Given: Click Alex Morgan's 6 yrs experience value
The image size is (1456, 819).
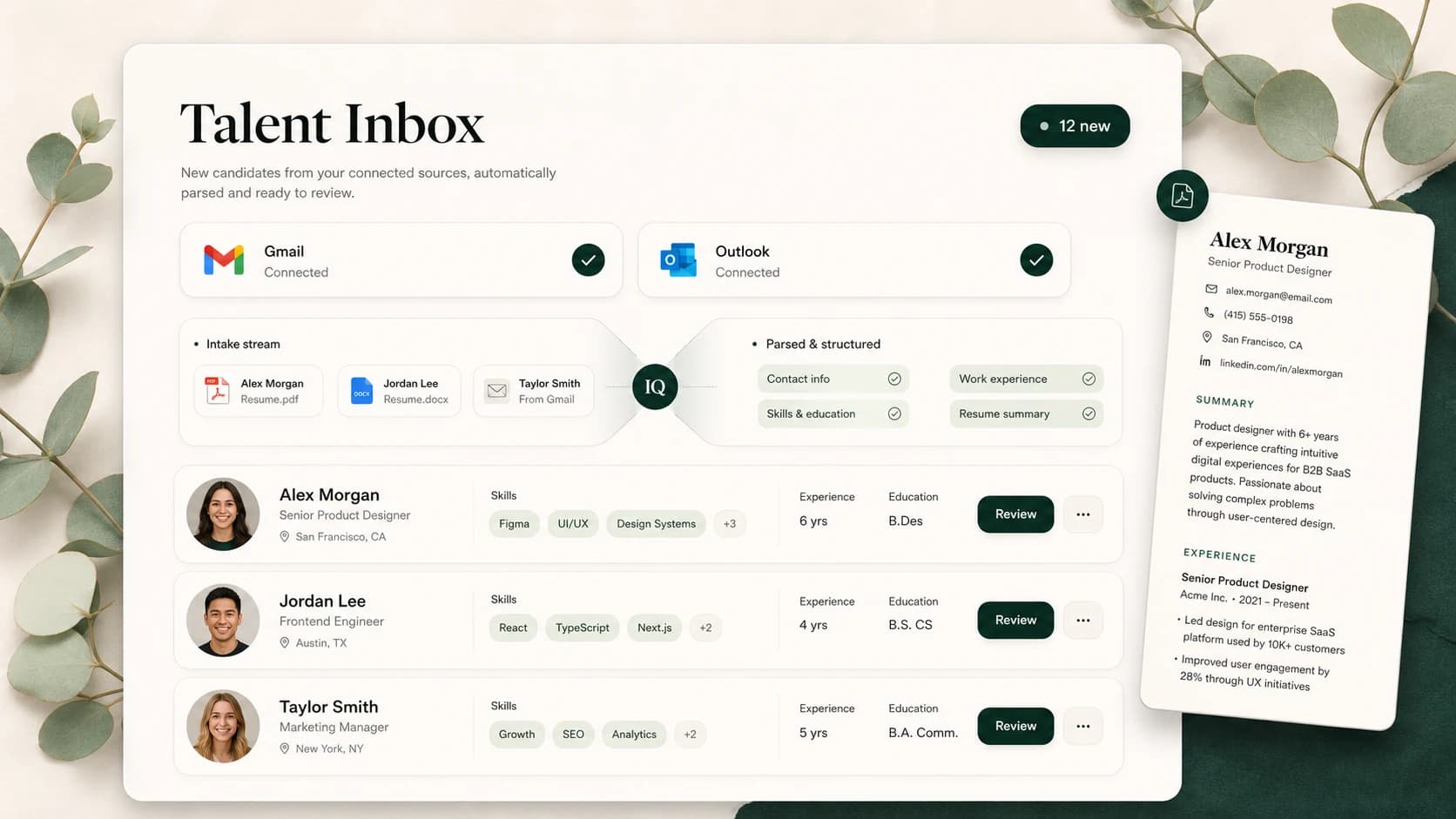Looking at the screenshot, I should pyautogui.click(x=813, y=520).
